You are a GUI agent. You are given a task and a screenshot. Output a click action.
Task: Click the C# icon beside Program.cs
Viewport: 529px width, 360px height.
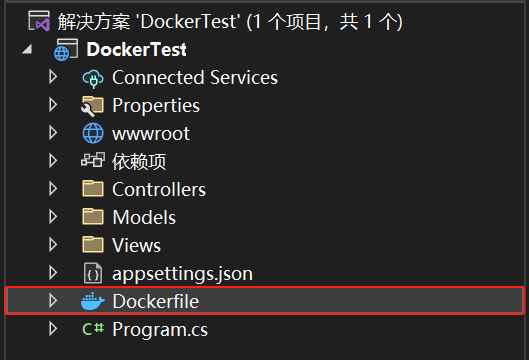tap(93, 329)
